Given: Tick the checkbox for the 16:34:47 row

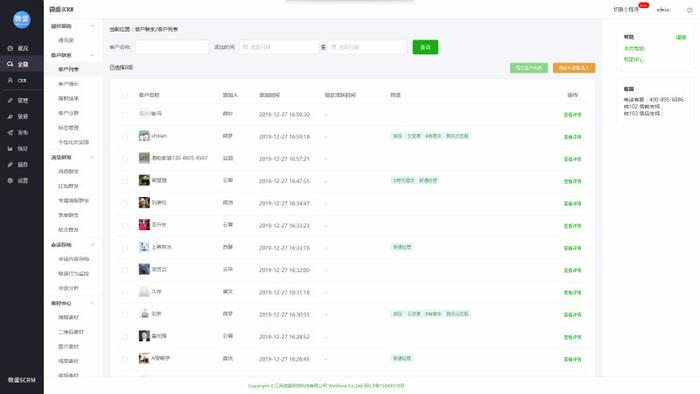Looking at the screenshot, I should [x=125, y=203].
